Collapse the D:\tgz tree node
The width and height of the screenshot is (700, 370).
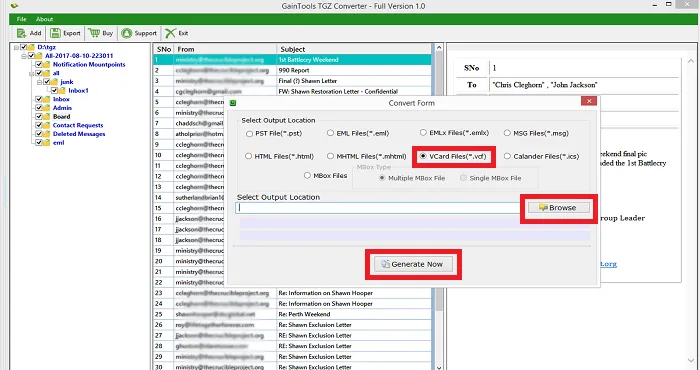point(17,47)
